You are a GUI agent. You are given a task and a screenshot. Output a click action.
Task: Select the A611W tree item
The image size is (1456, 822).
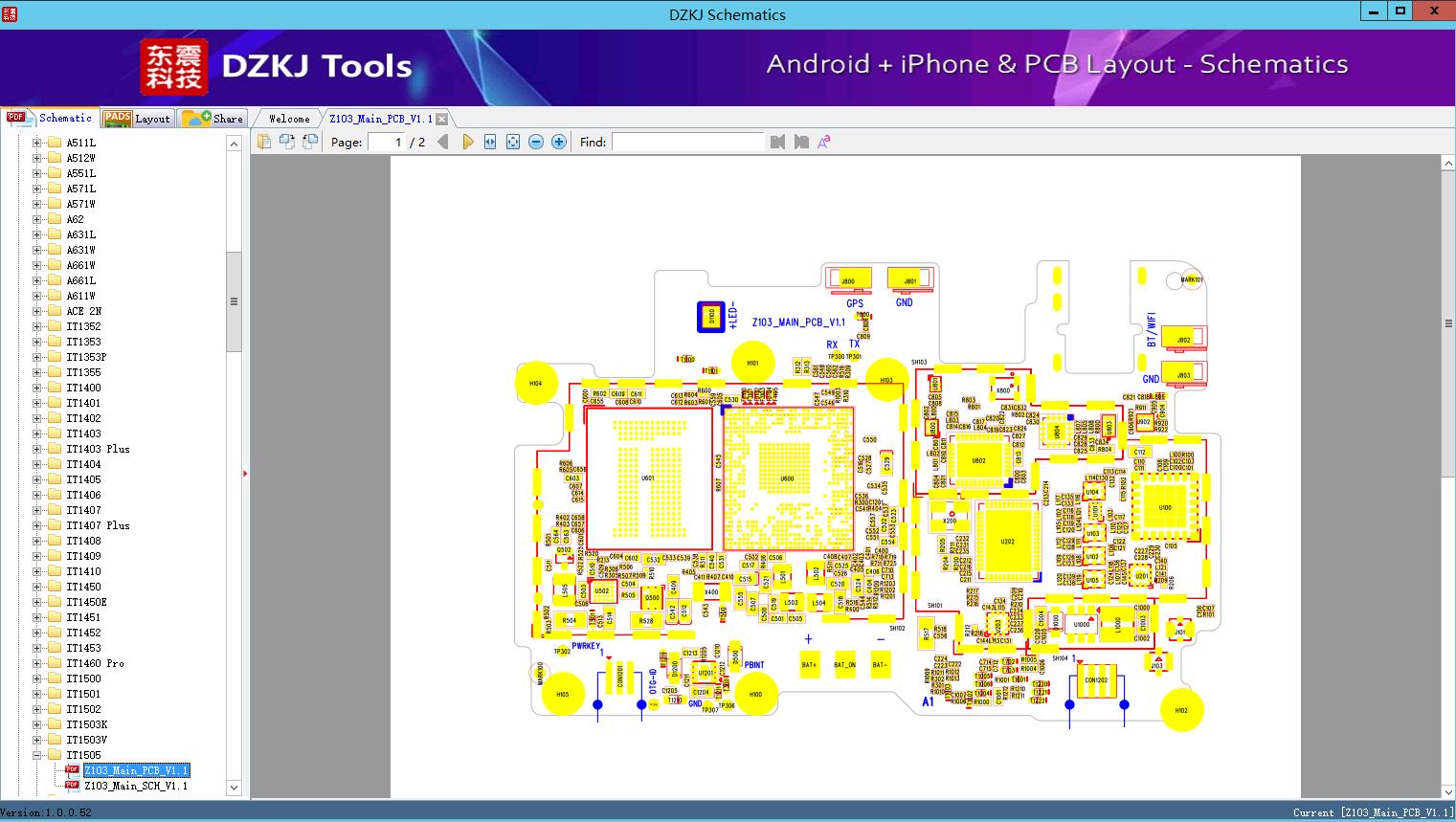80,296
